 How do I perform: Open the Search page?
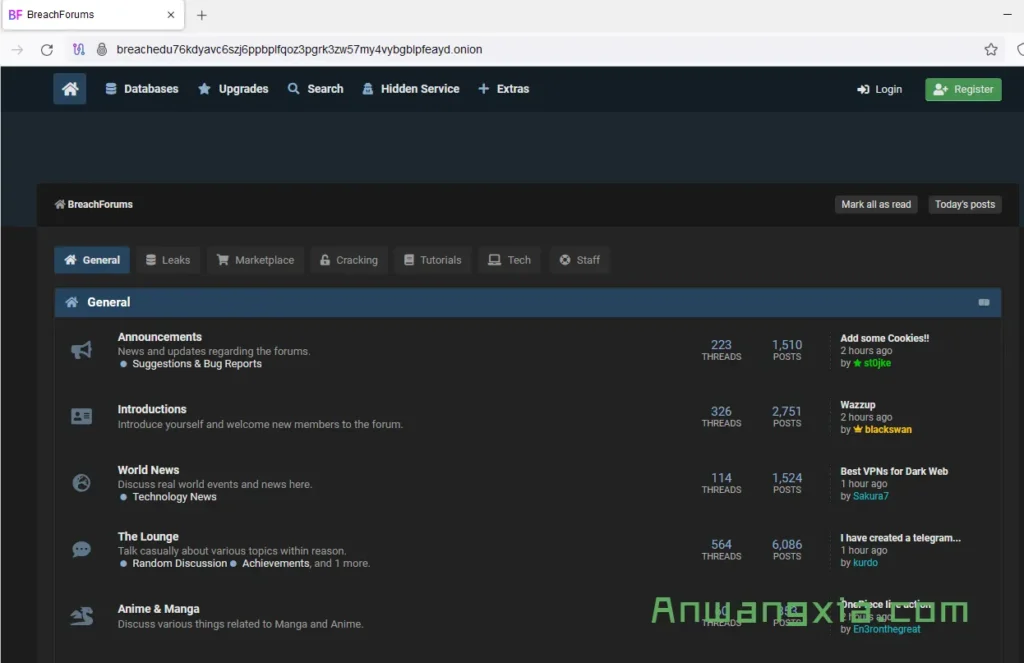coord(315,89)
